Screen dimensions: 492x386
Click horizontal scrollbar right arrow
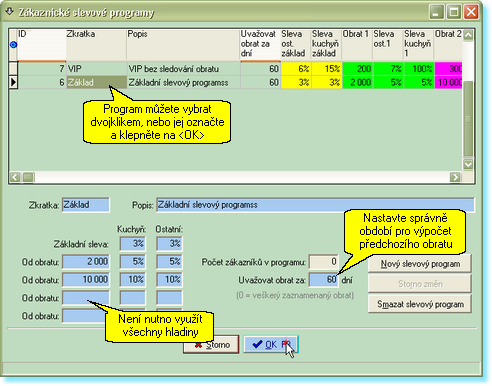(x=455, y=177)
